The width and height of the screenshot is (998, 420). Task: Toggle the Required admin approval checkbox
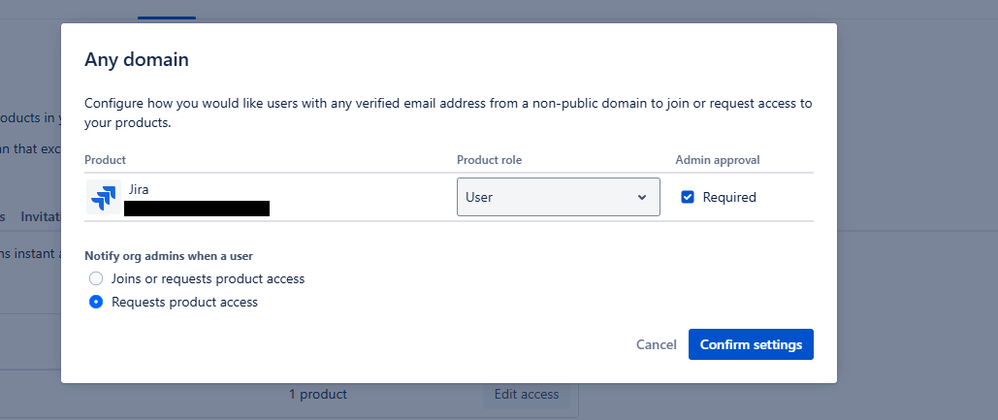[x=688, y=197]
